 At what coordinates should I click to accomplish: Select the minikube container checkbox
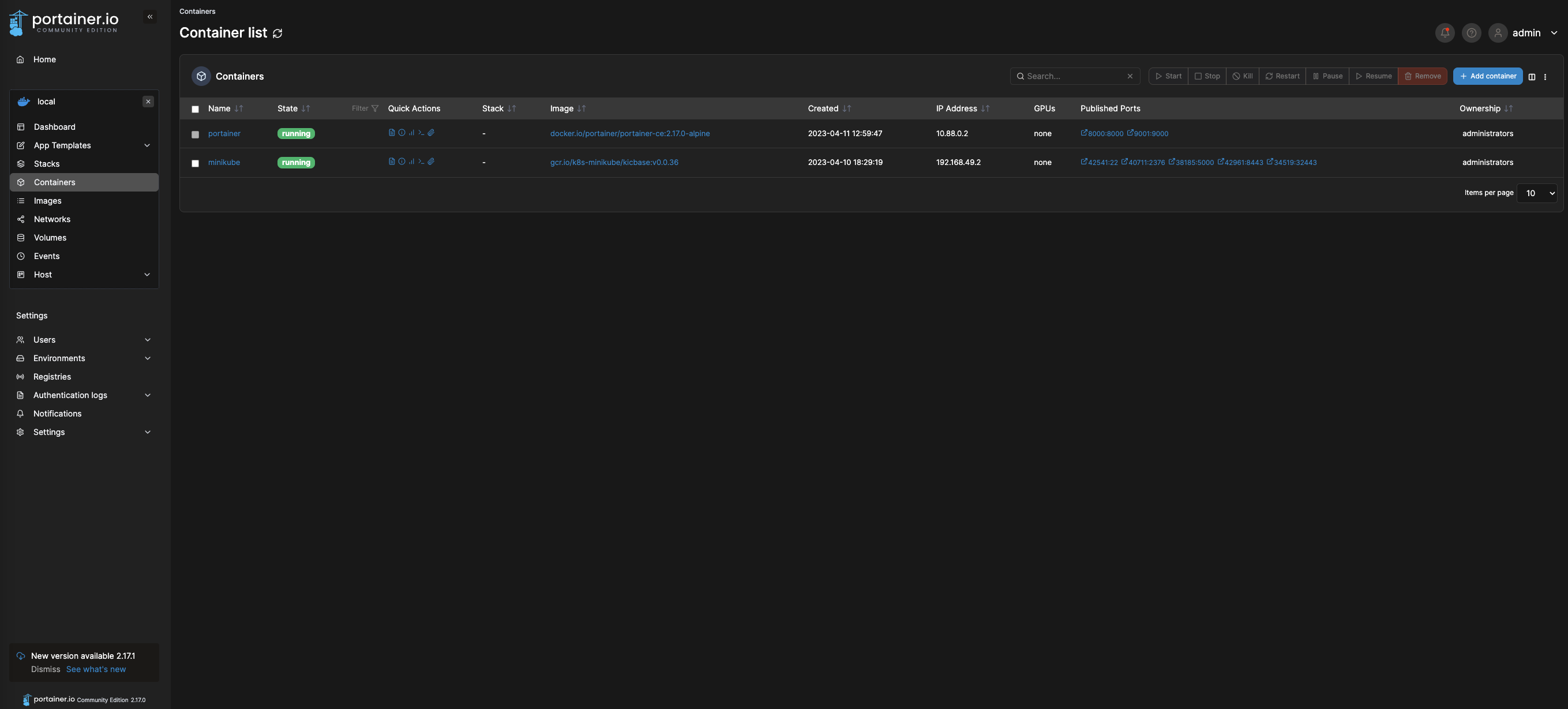tap(196, 163)
